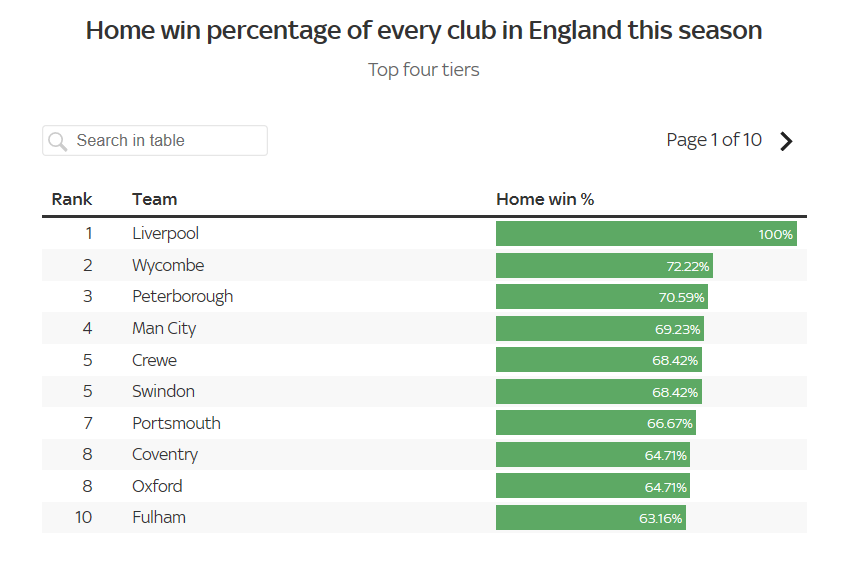Go to next page arrow
The image size is (841, 561).
pyautogui.click(x=786, y=141)
